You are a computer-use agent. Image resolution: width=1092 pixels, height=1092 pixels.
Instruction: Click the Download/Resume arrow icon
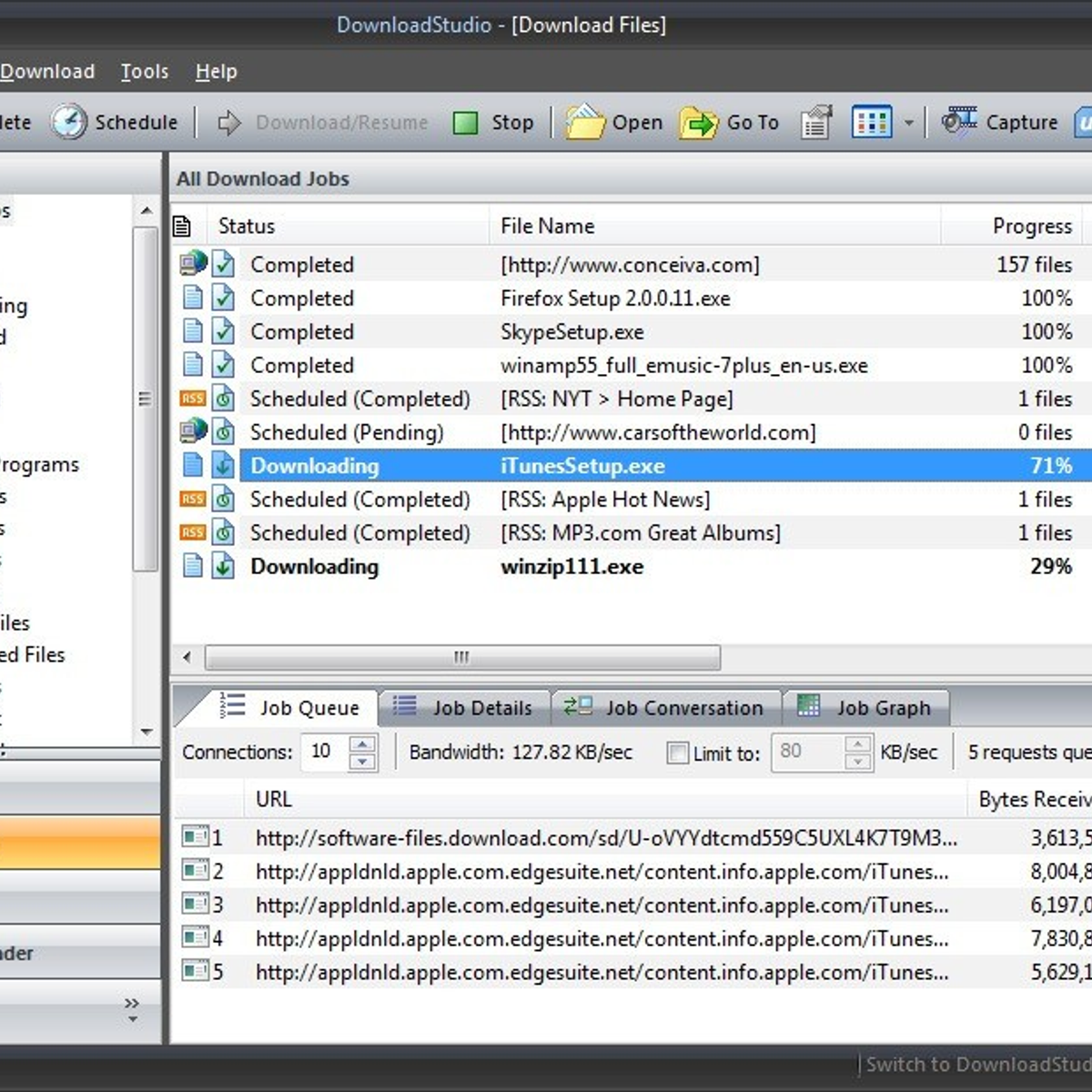[x=229, y=122]
